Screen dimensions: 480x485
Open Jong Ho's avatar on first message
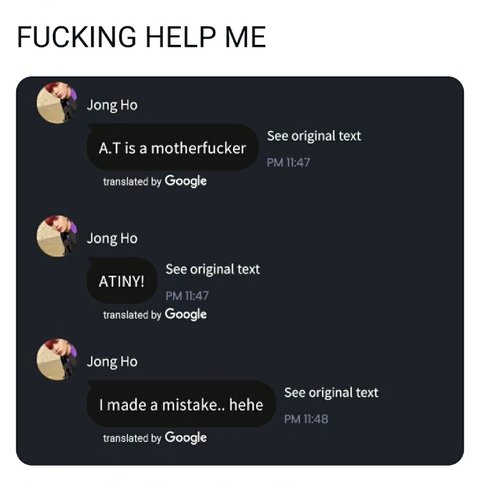pyautogui.click(x=57, y=103)
